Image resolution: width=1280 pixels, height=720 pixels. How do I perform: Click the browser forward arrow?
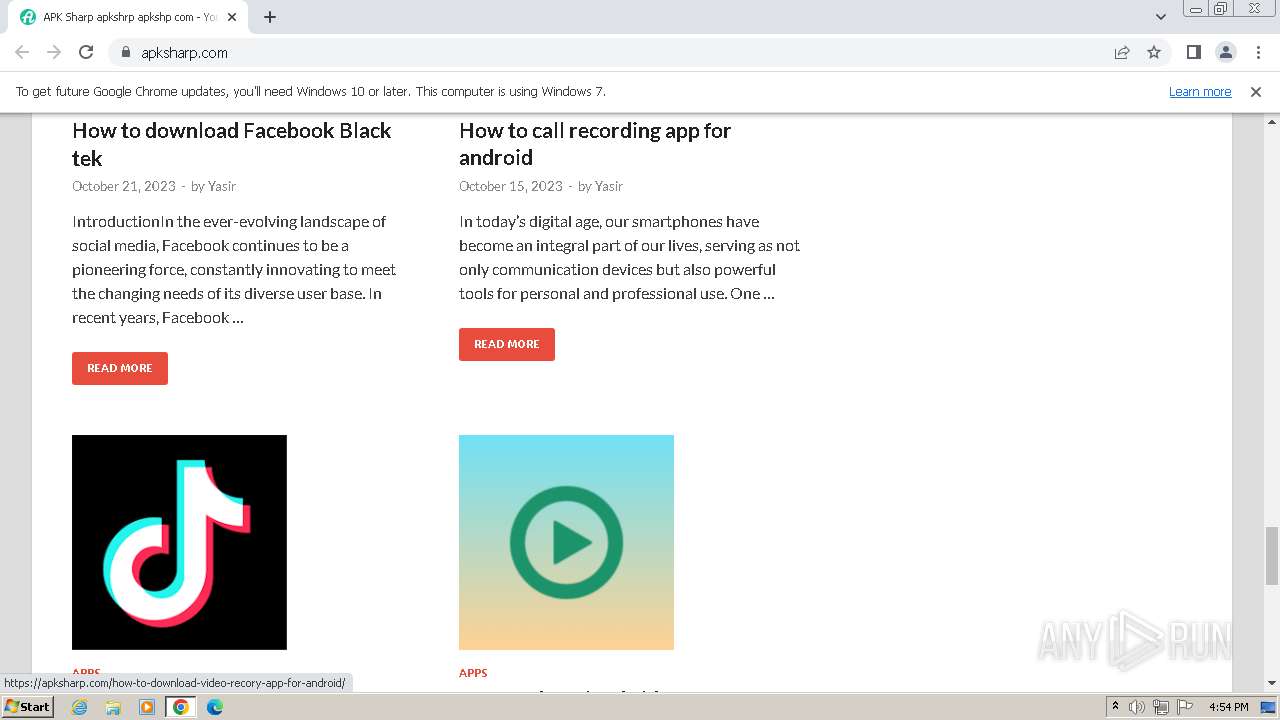[54, 52]
